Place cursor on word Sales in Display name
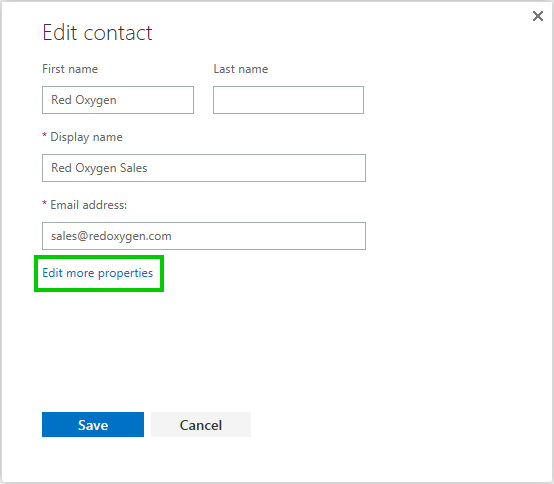This screenshot has height=484, width=554. click(133, 168)
